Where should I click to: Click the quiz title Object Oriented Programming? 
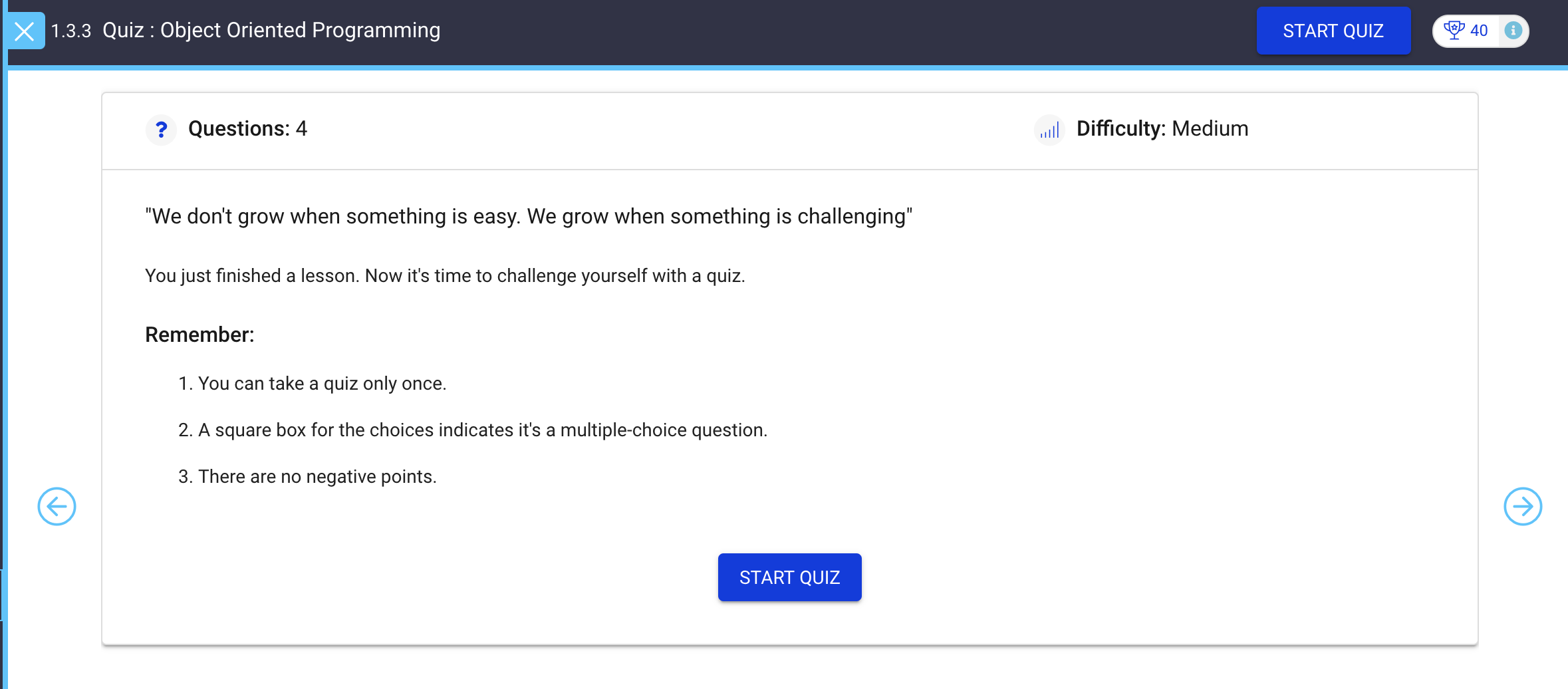271,31
